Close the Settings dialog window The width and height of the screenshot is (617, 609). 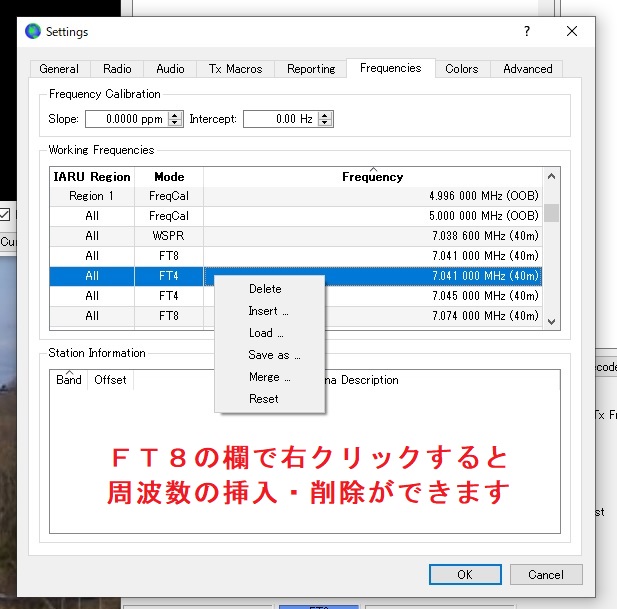point(572,32)
